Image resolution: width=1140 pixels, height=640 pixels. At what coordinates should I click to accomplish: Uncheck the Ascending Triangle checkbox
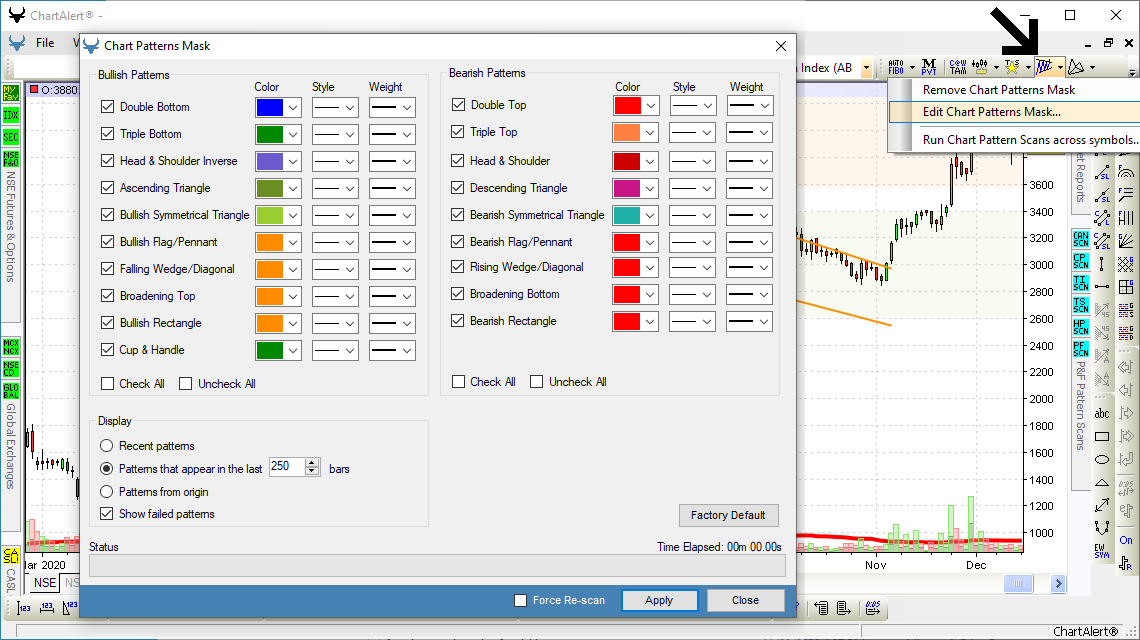[x=108, y=188]
